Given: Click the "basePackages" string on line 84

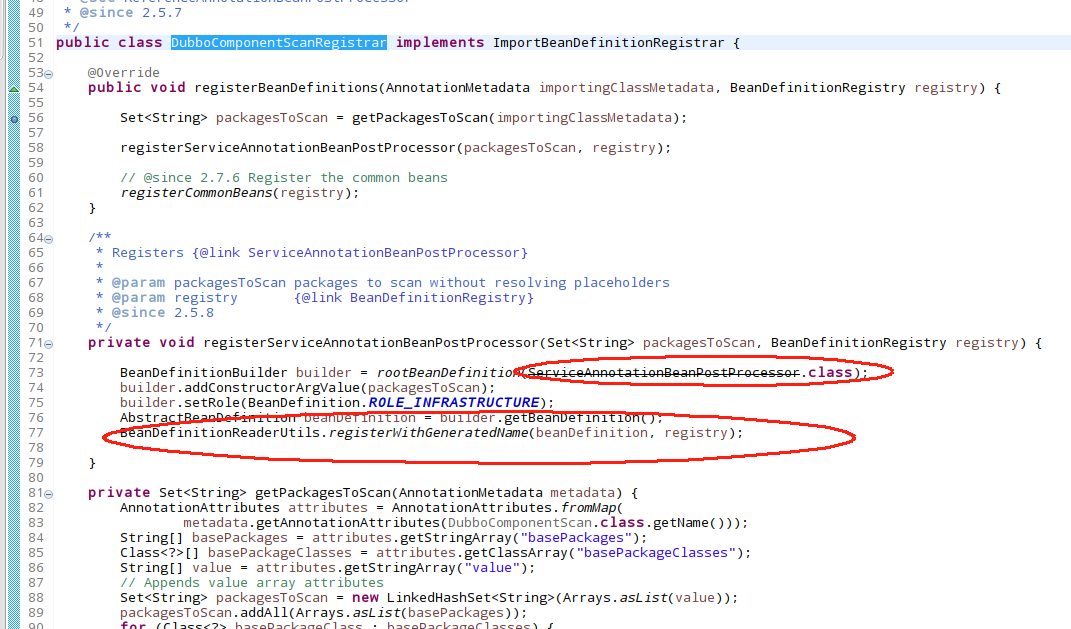Looking at the screenshot, I should (x=576, y=538).
